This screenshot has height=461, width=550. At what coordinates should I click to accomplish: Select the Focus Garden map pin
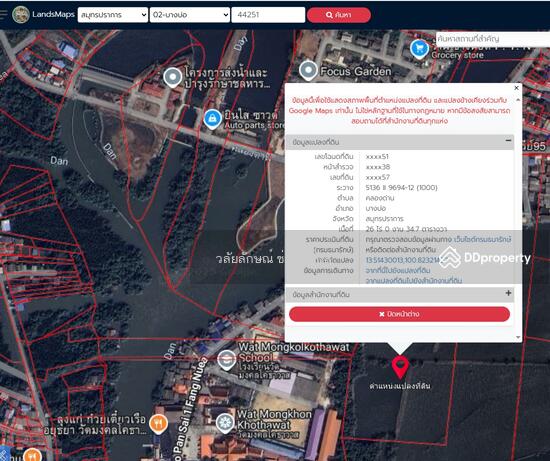(x=308, y=70)
